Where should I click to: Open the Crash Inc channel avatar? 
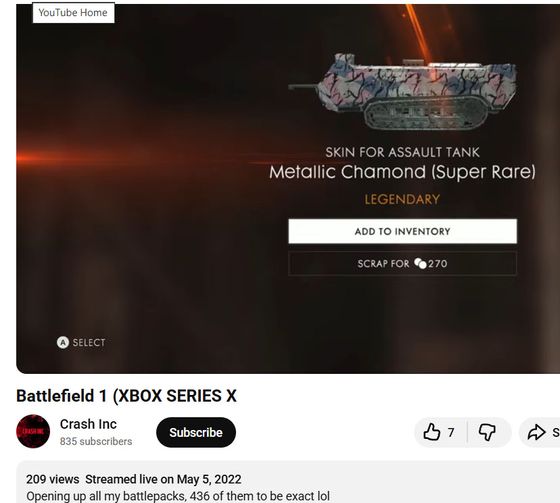pos(33,431)
